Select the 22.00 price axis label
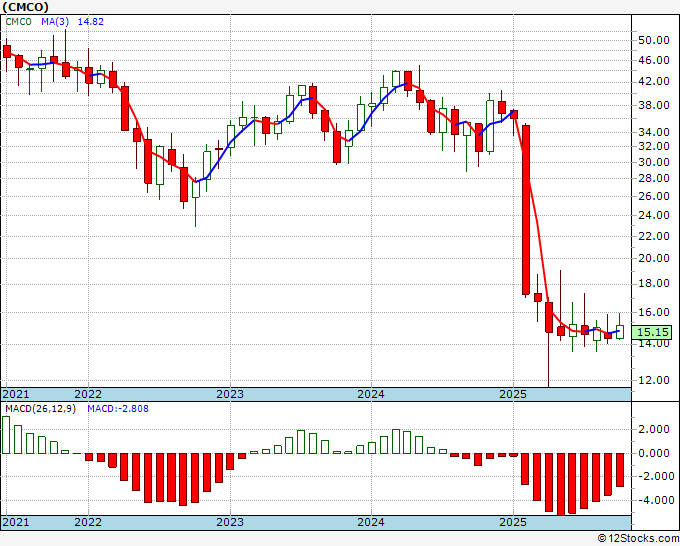 point(654,236)
